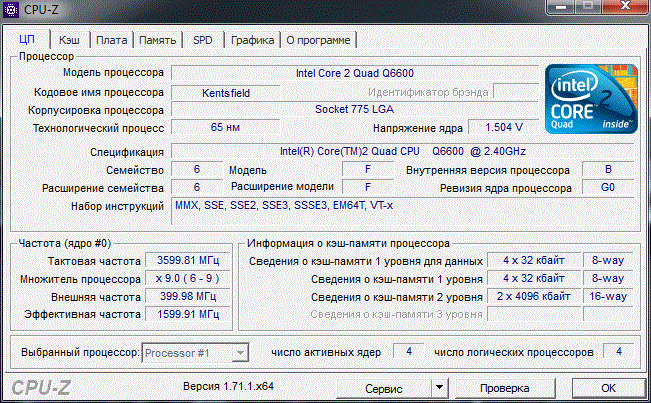Click the empty L3 cache size field

click(x=534, y=314)
